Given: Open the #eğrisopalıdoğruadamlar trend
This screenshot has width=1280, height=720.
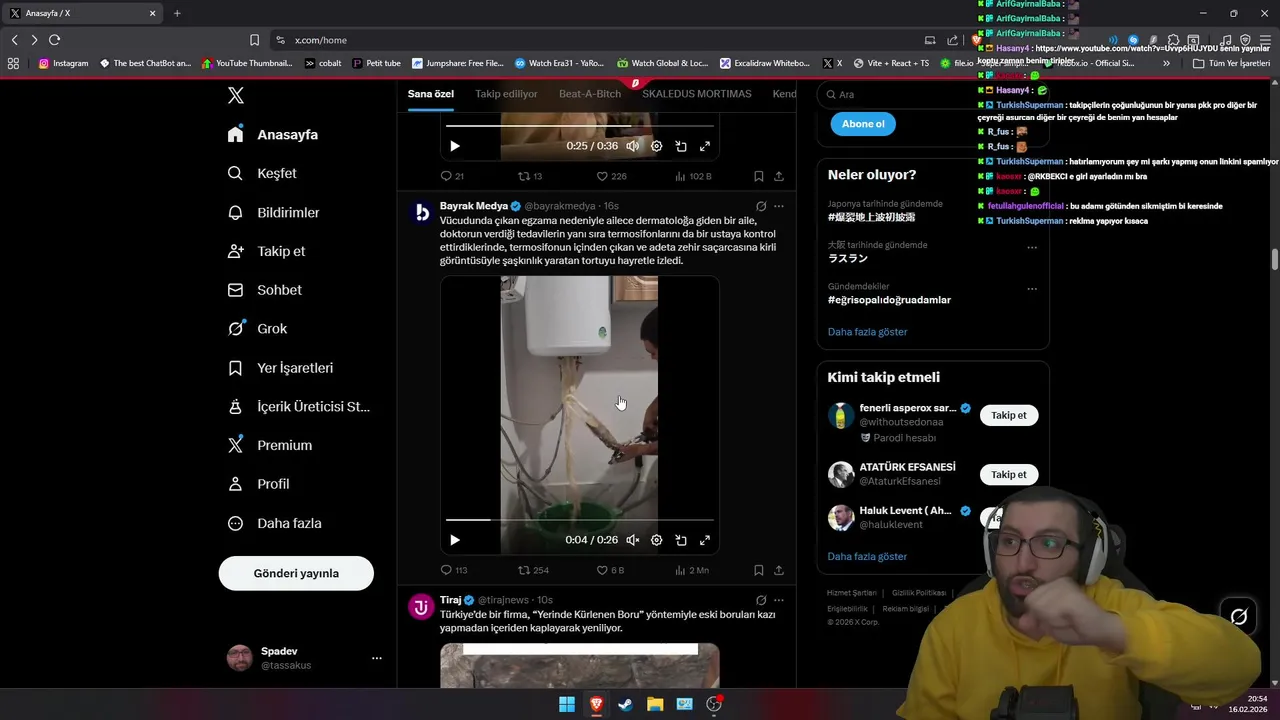Looking at the screenshot, I should pyautogui.click(x=889, y=299).
